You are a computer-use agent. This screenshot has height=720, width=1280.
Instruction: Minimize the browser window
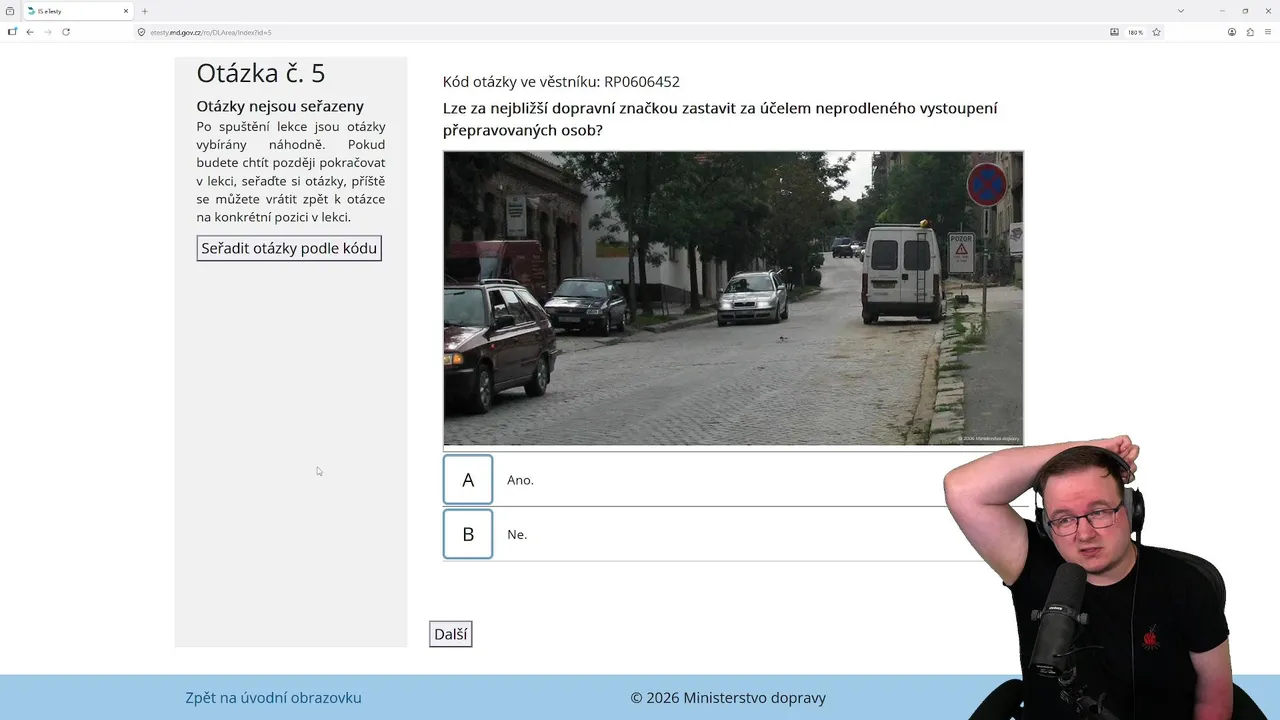pyautogui.click(x=1222, y=11)
